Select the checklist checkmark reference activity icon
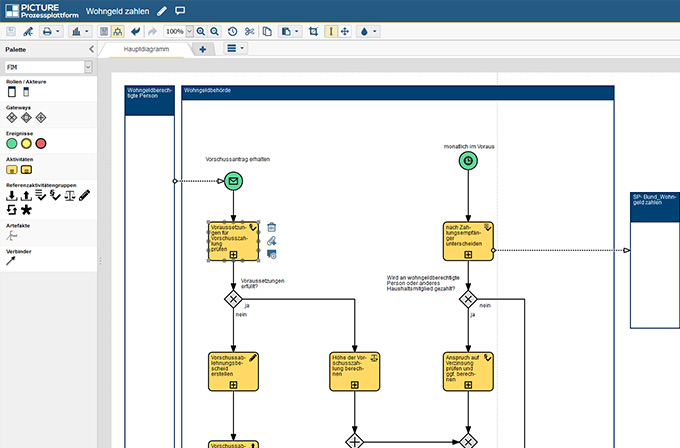Viewport: 680px width, 448px height. (x=41, y=196)
